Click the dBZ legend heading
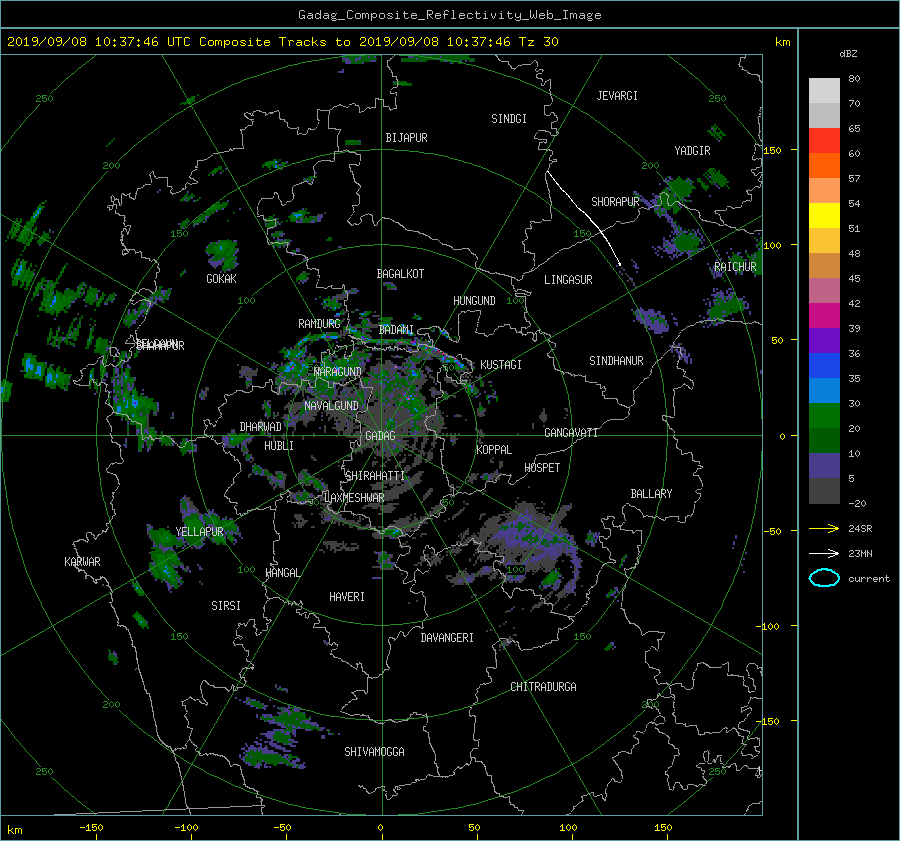 pyautogui.click(x=848, y=54)
